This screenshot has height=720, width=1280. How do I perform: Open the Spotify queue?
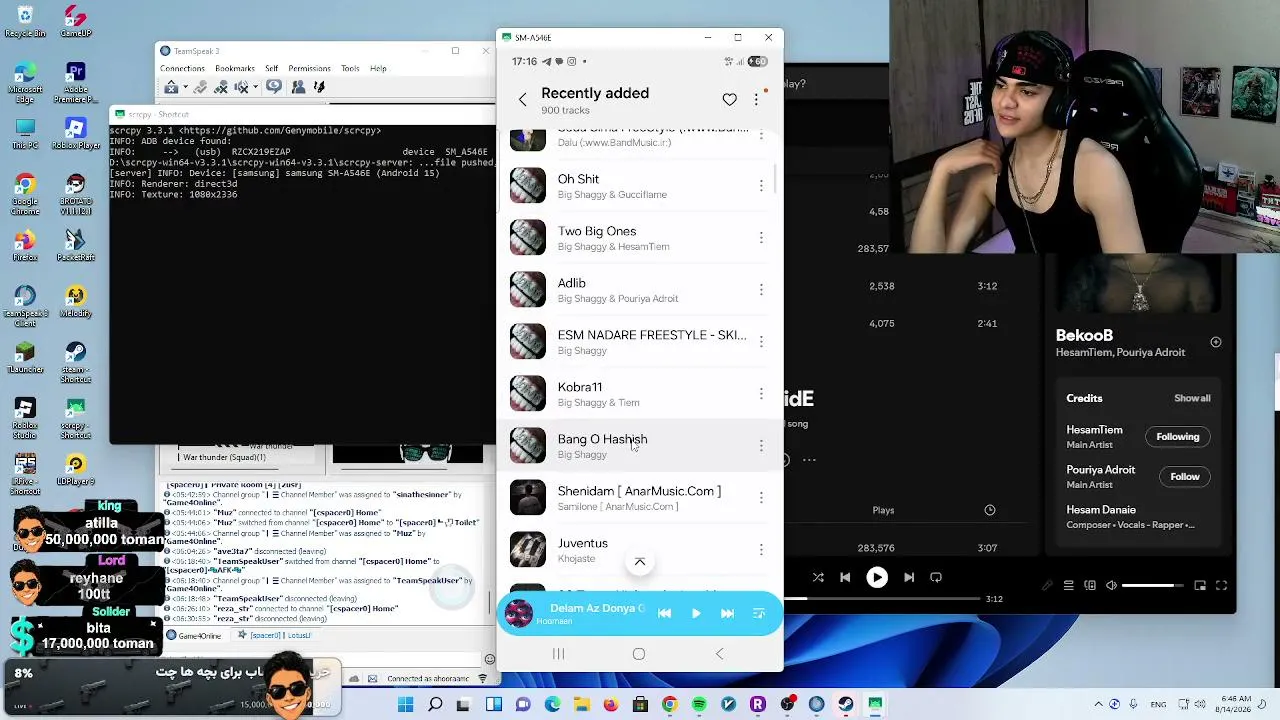1069,585
